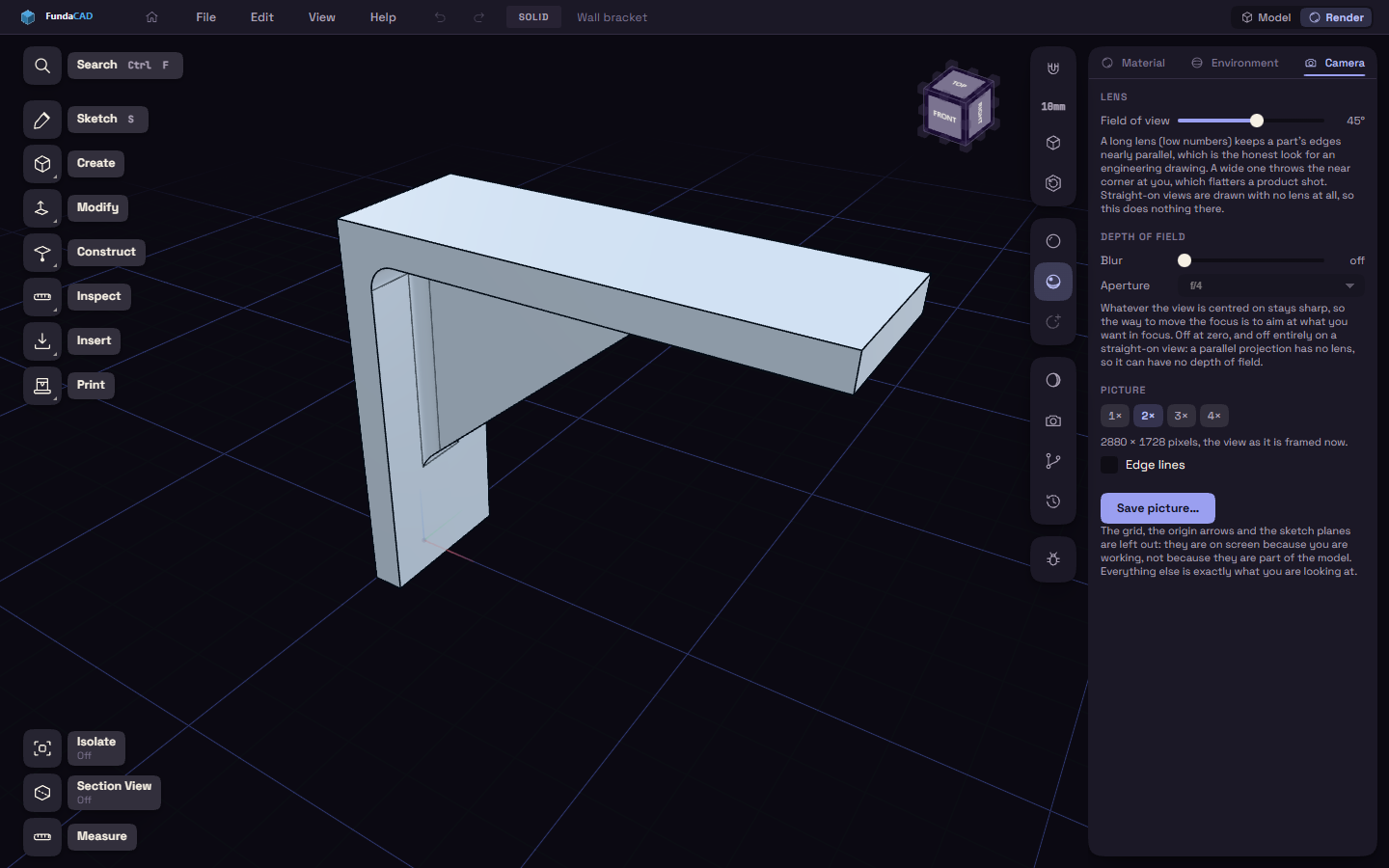Click the 16mm grid size readout
Screen dimensions: 1389x868
tap(1053, 107)
